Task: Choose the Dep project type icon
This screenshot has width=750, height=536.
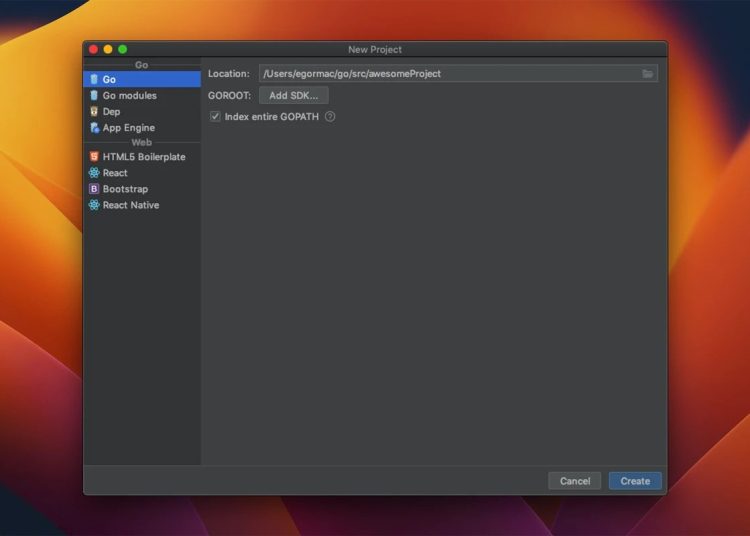Action: tap(94, 112)
